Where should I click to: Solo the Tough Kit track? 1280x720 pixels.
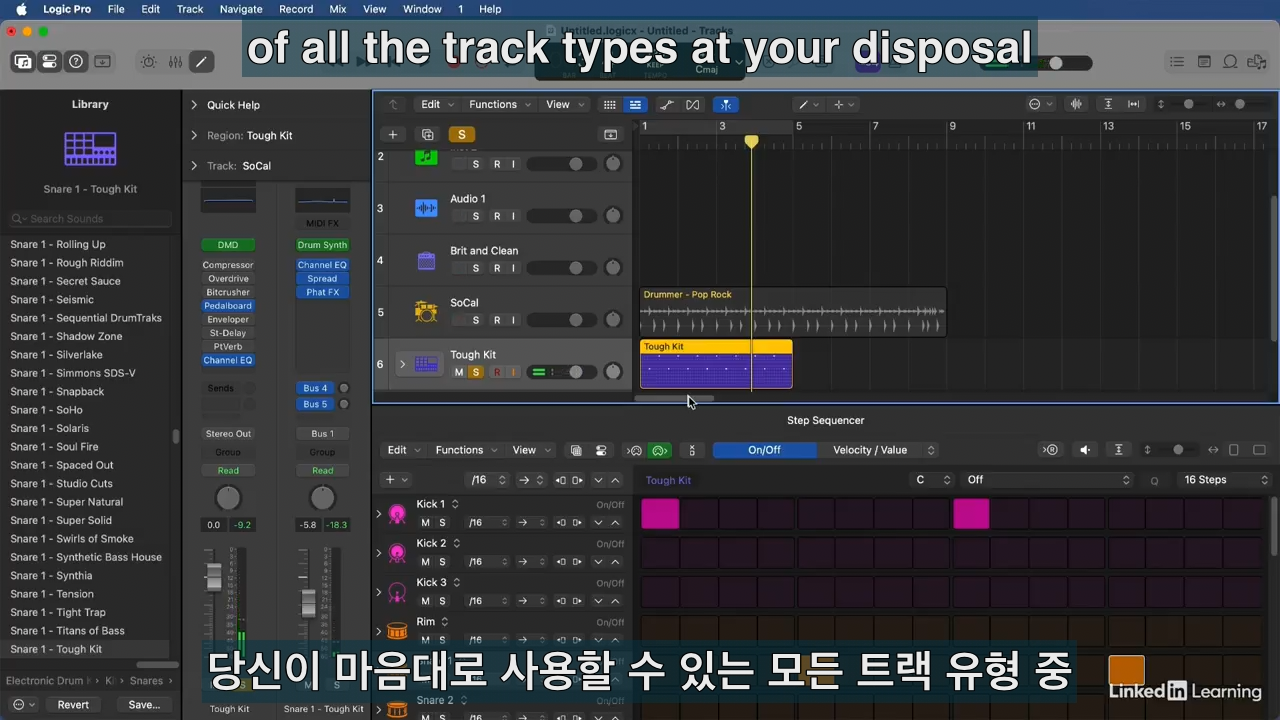(x=476, y=372)
